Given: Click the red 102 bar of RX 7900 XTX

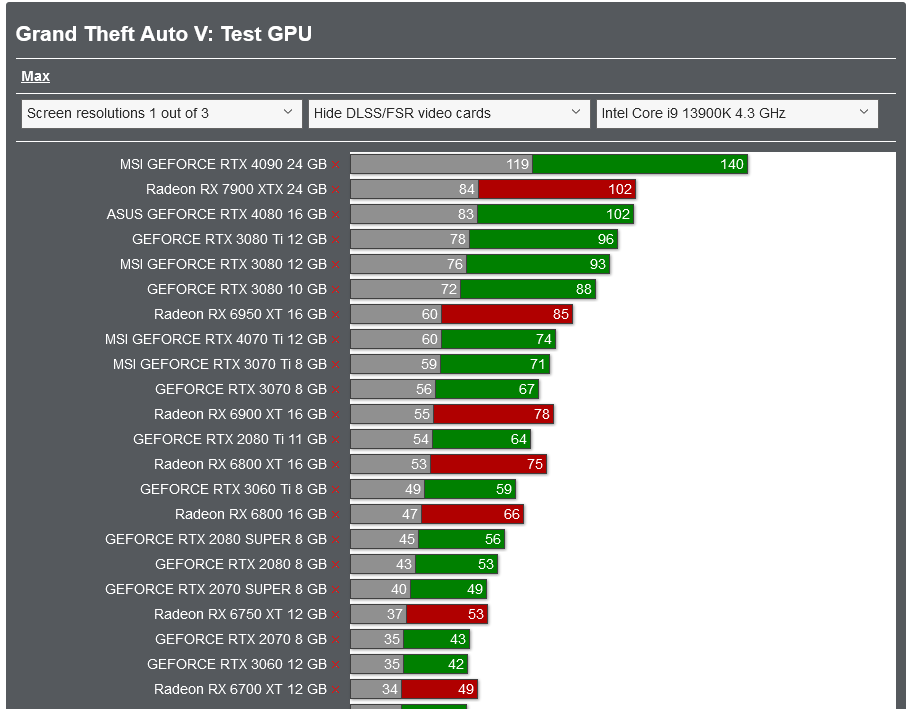Looking at the screenshot, I should click(555, 189).
